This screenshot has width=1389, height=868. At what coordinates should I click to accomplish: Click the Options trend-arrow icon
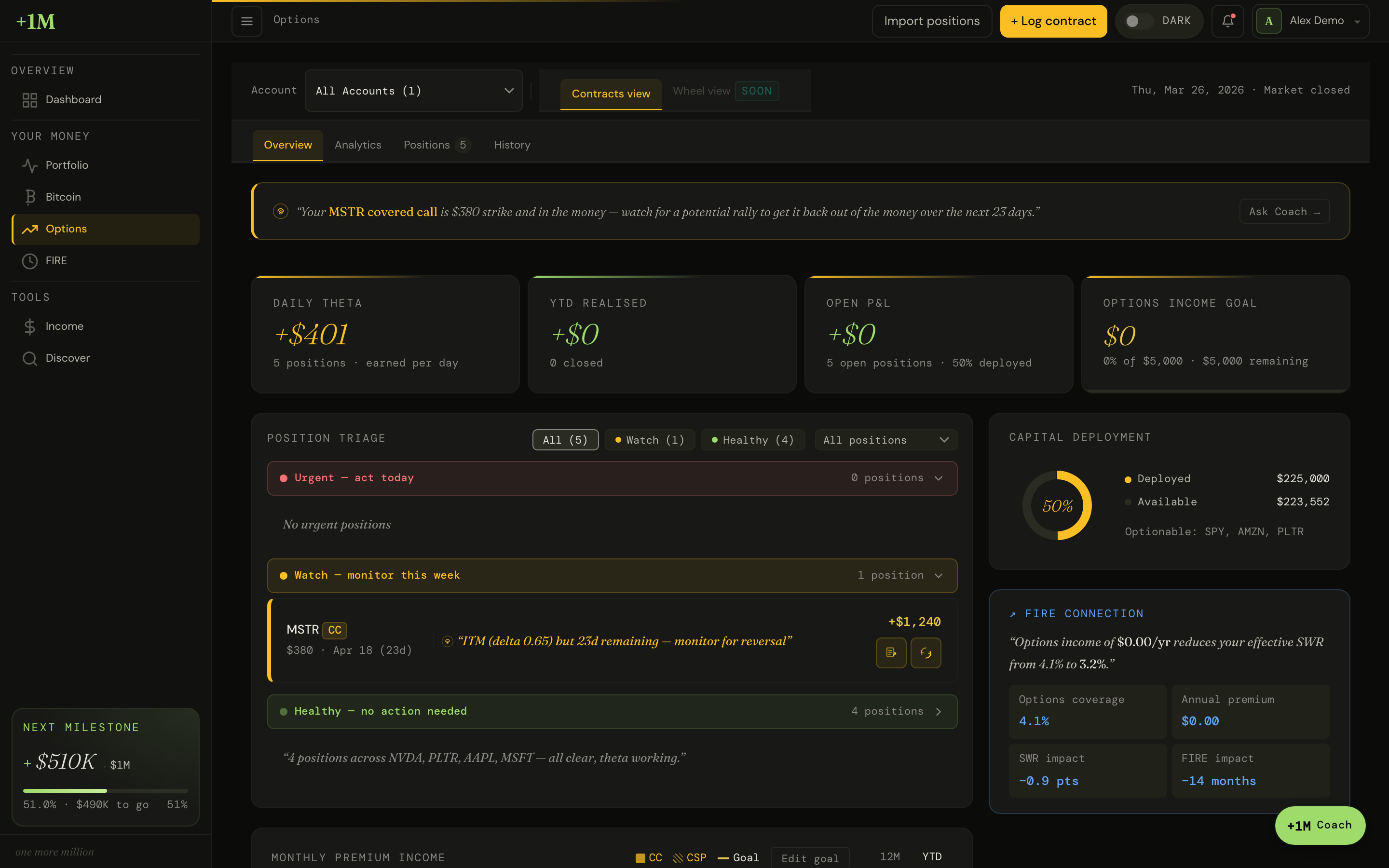tap(30, 229)
